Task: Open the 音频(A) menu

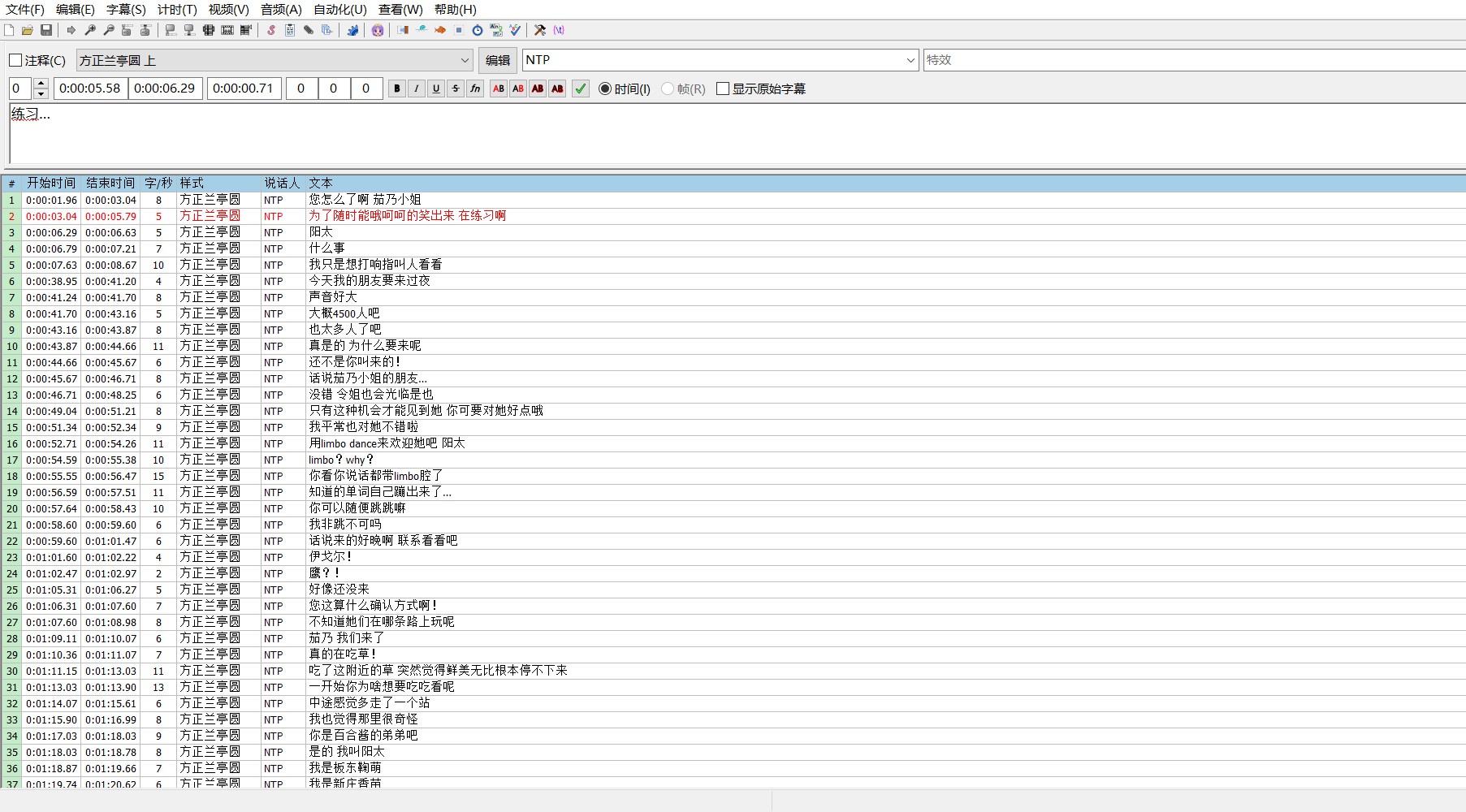Action: 281,10
